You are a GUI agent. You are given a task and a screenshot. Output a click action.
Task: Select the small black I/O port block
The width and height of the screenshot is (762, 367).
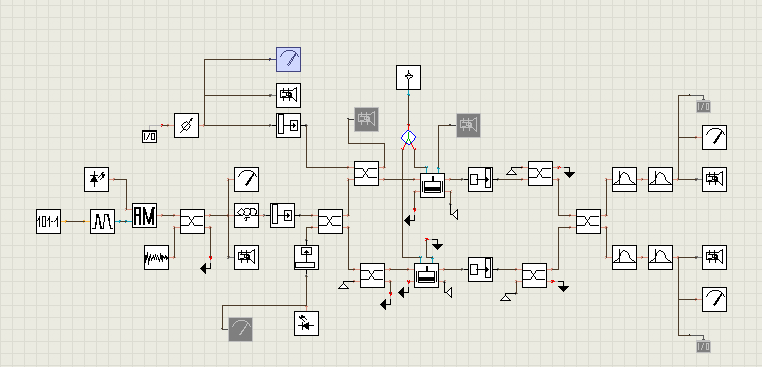(150, 137)
